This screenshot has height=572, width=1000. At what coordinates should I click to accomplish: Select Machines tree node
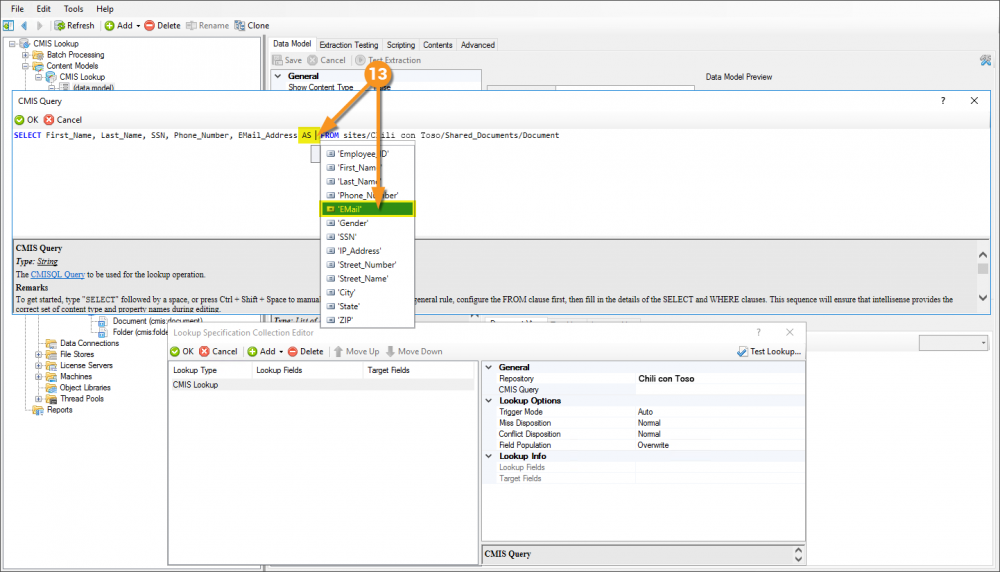coord(76,377)
